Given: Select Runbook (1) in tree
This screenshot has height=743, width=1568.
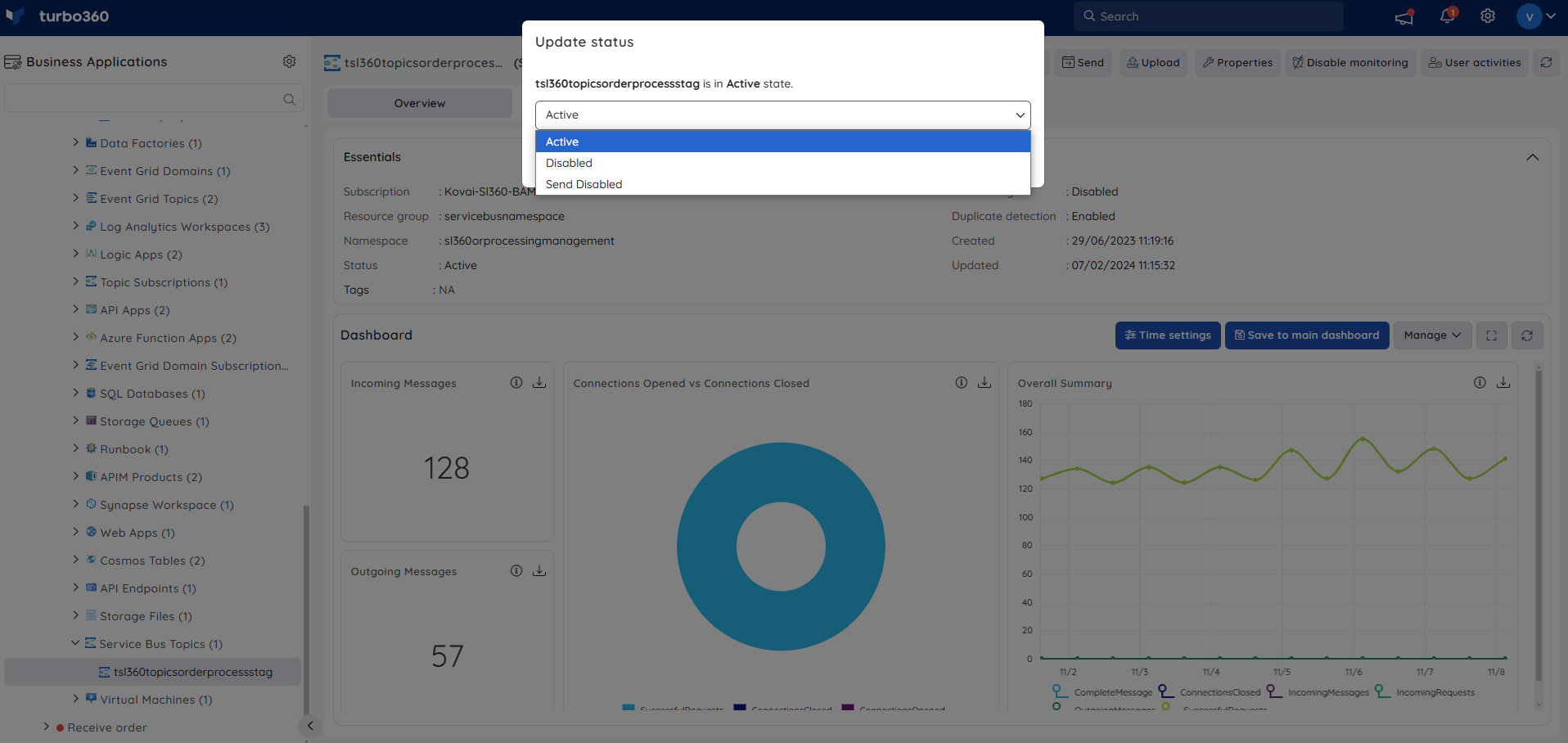Looking at the screenshot, I should click(133, 449).
